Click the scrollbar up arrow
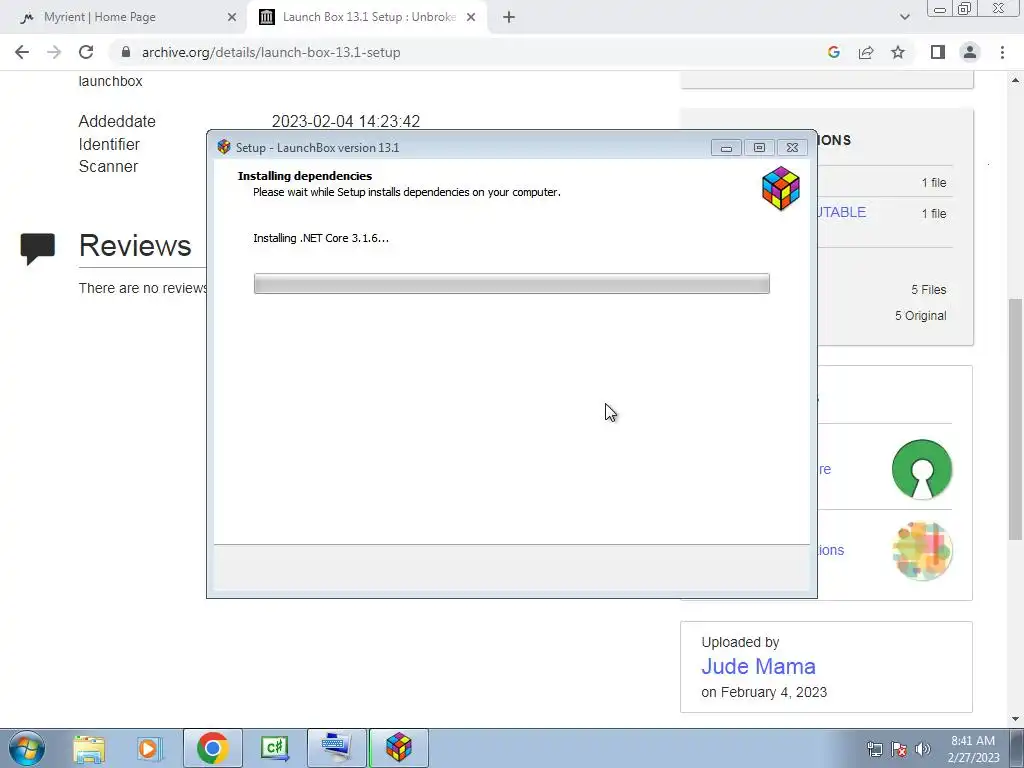 coord(1015,80)
